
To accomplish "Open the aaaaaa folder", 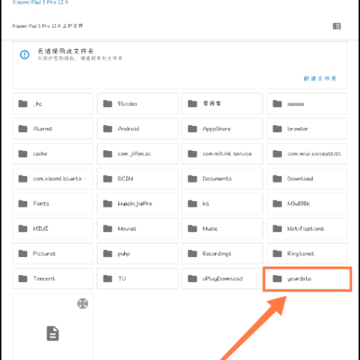I will [x=307, y=104].
